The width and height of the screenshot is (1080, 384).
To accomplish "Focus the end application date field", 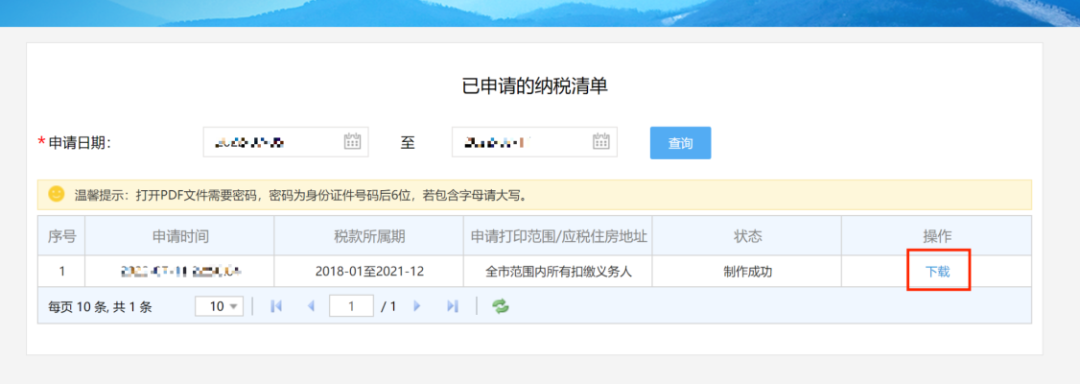I will click(x=534, y=142).
